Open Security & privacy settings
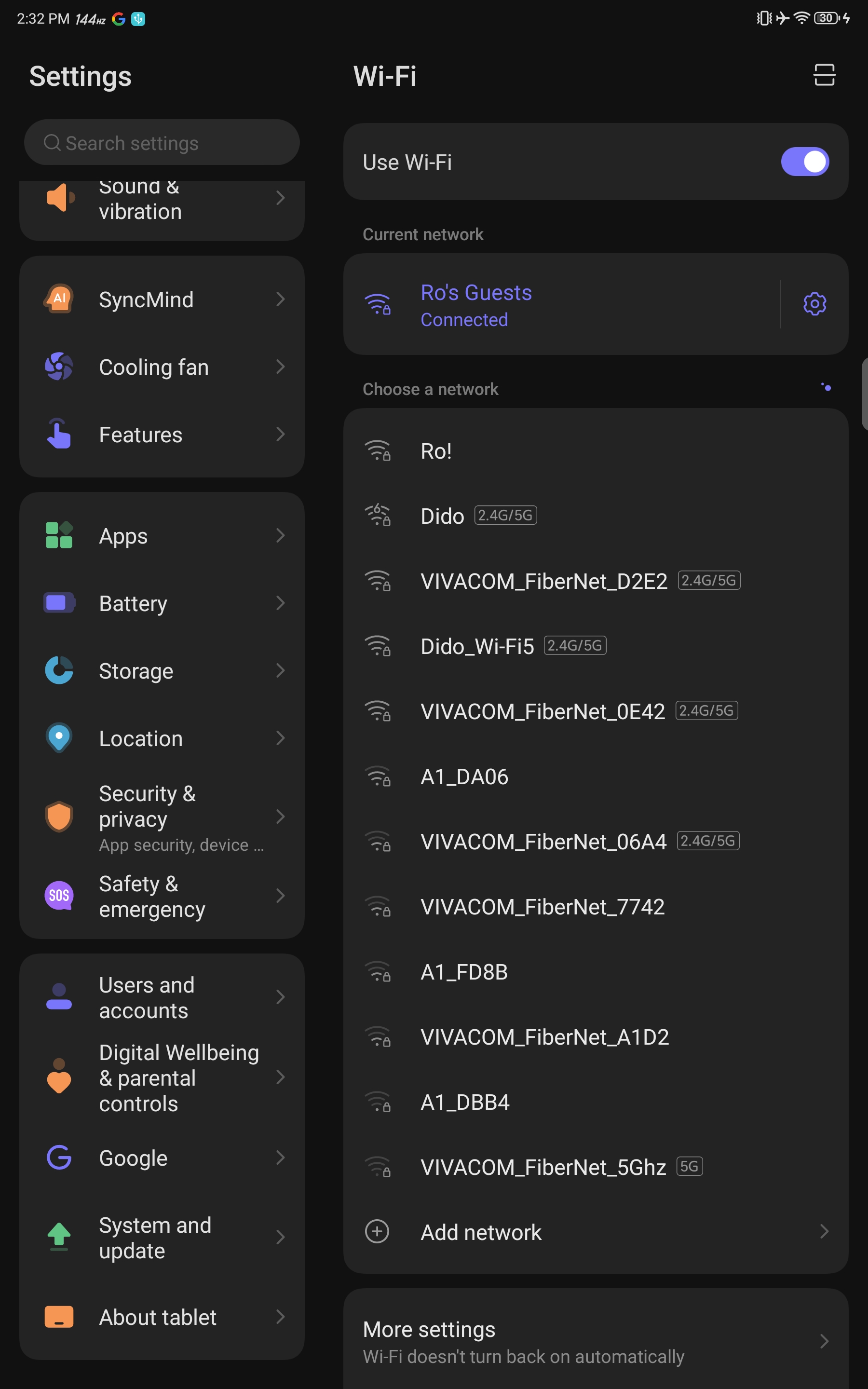 point(162,817)
